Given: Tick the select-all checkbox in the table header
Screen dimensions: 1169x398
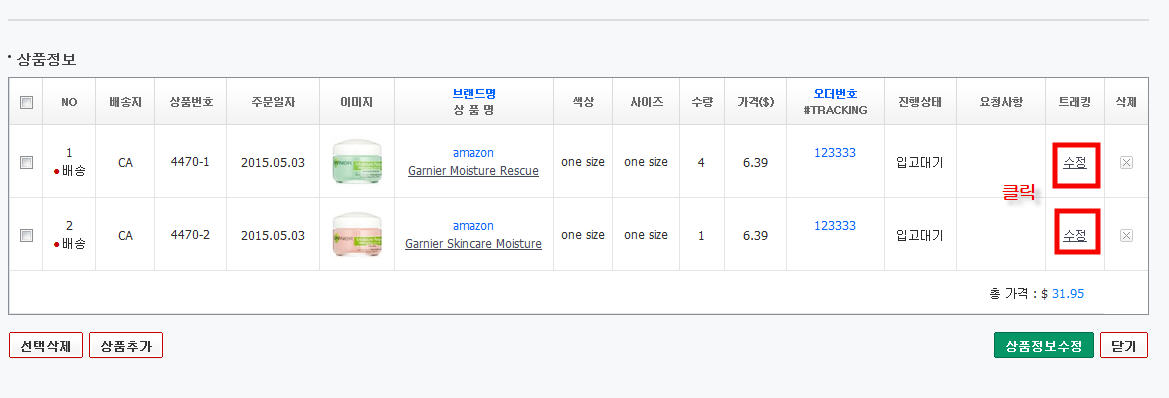Looking at the screenshot, I should tap(26, 103).
